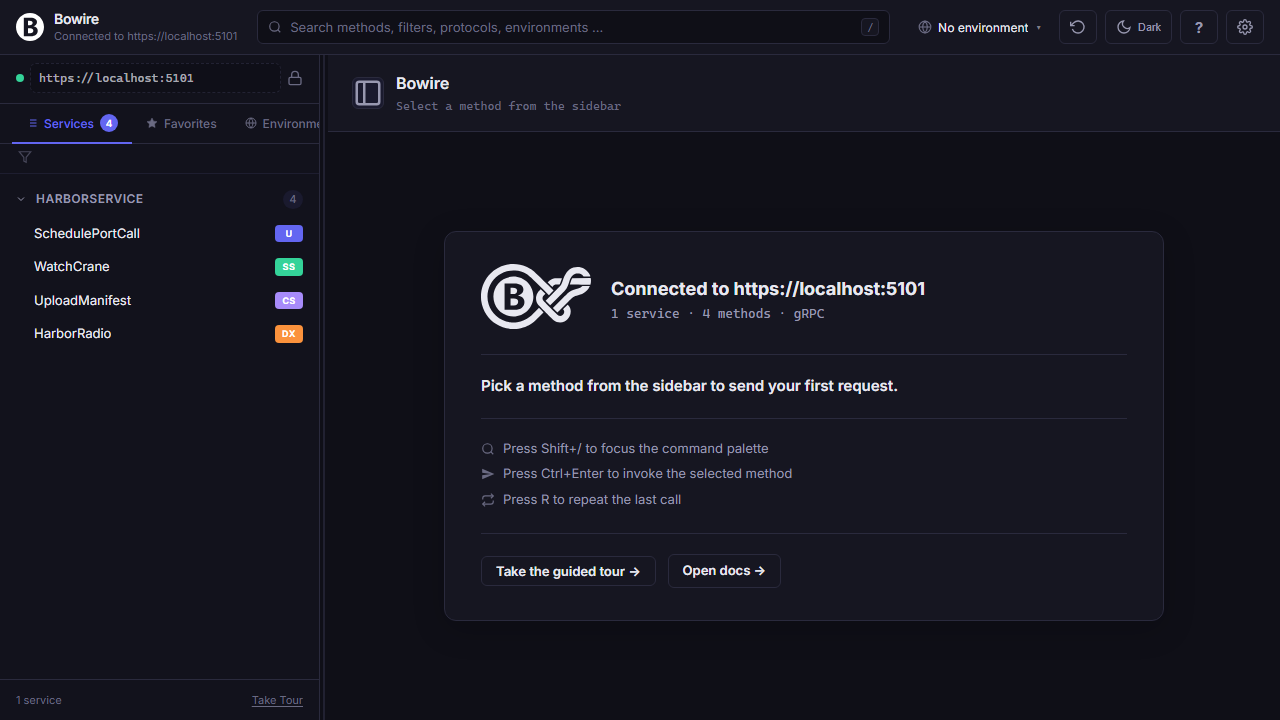This screenshot has height=720, width=1280.
Task: Click the '1 service · 4 methods · gRPC' text
Action: point(718,314)
